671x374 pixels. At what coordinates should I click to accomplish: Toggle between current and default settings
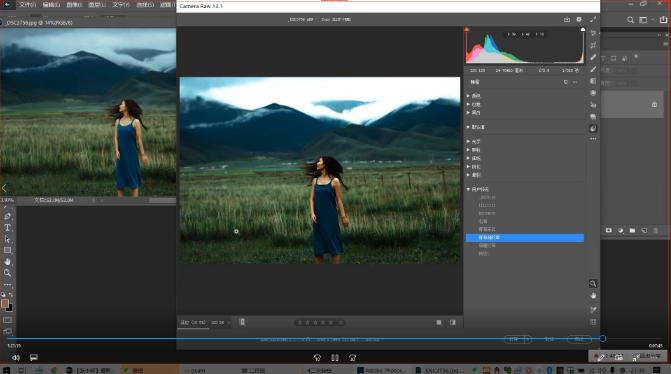coord(453,323)
